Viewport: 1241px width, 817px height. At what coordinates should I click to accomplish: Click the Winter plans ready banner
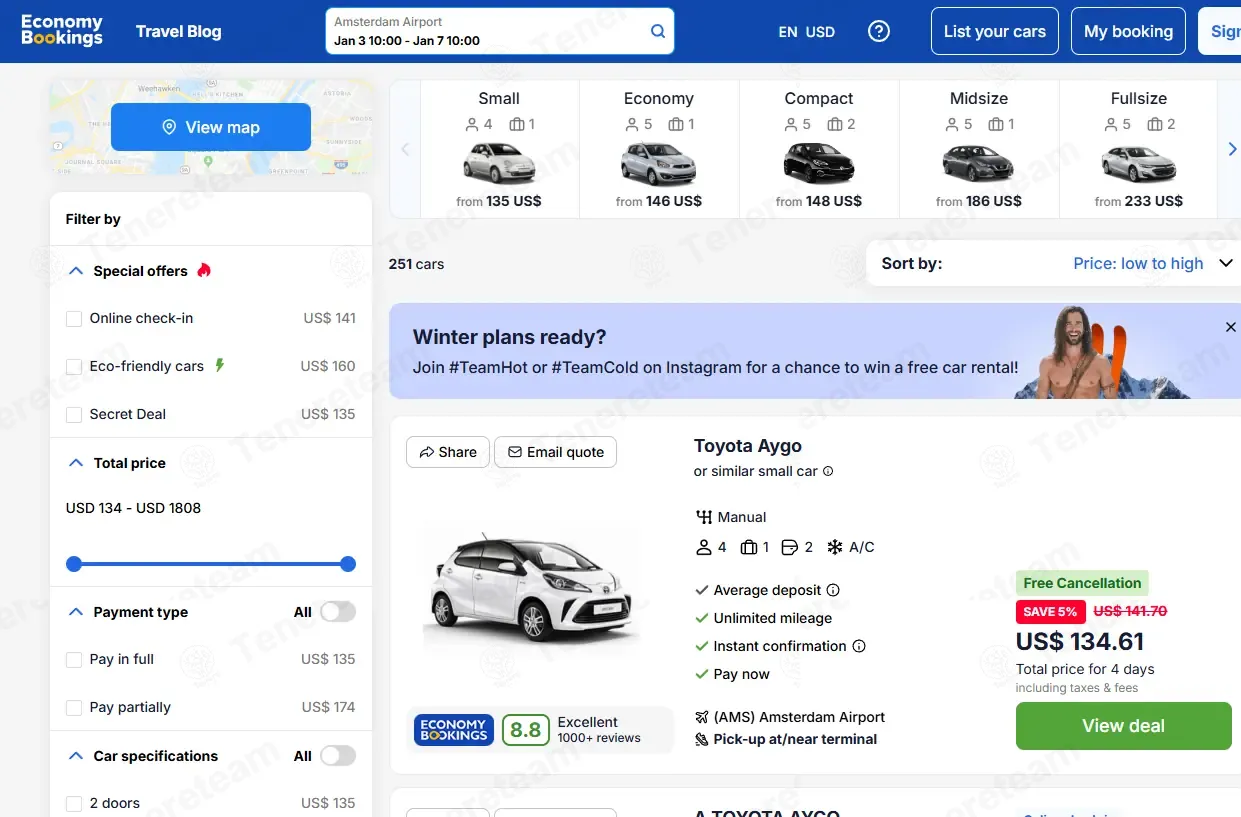coord(815,351)
